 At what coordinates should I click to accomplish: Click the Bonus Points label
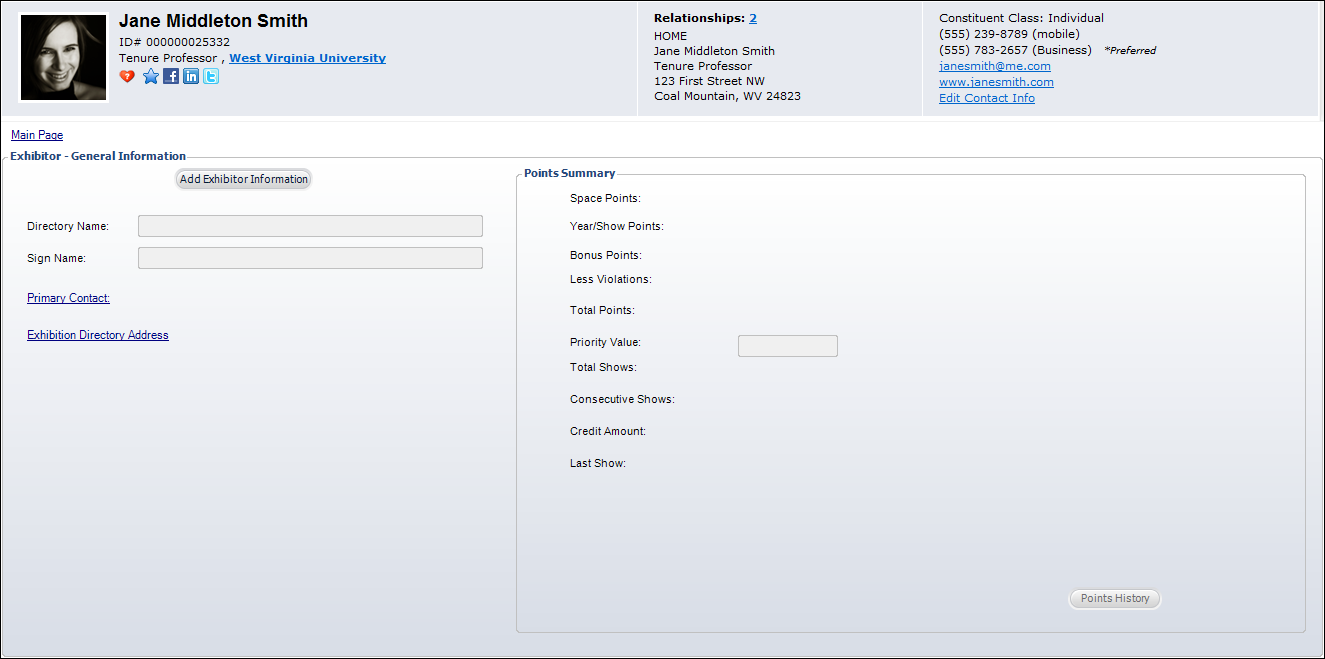606,255
